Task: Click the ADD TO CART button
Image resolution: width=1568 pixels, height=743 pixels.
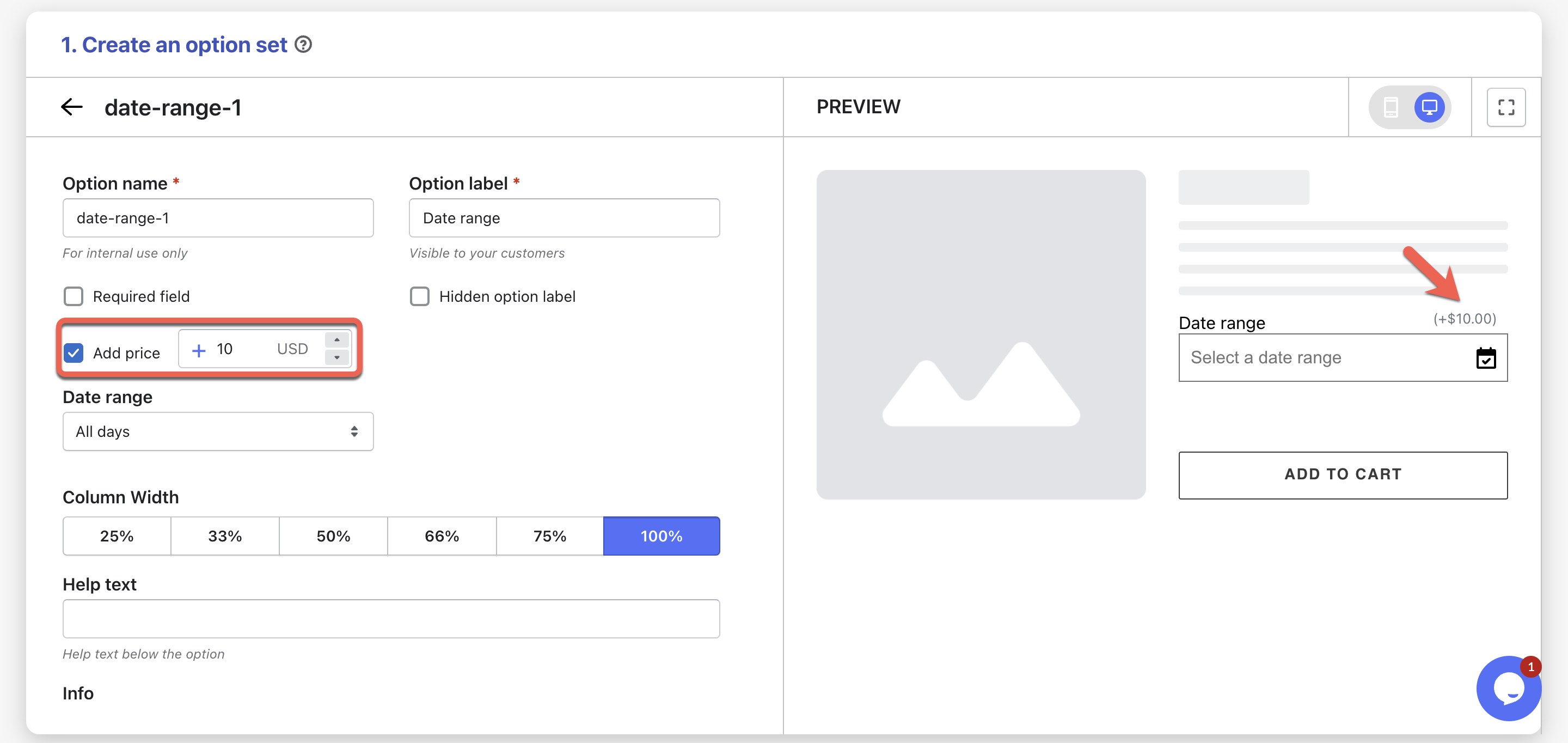Action: (x=1342, y=474)
